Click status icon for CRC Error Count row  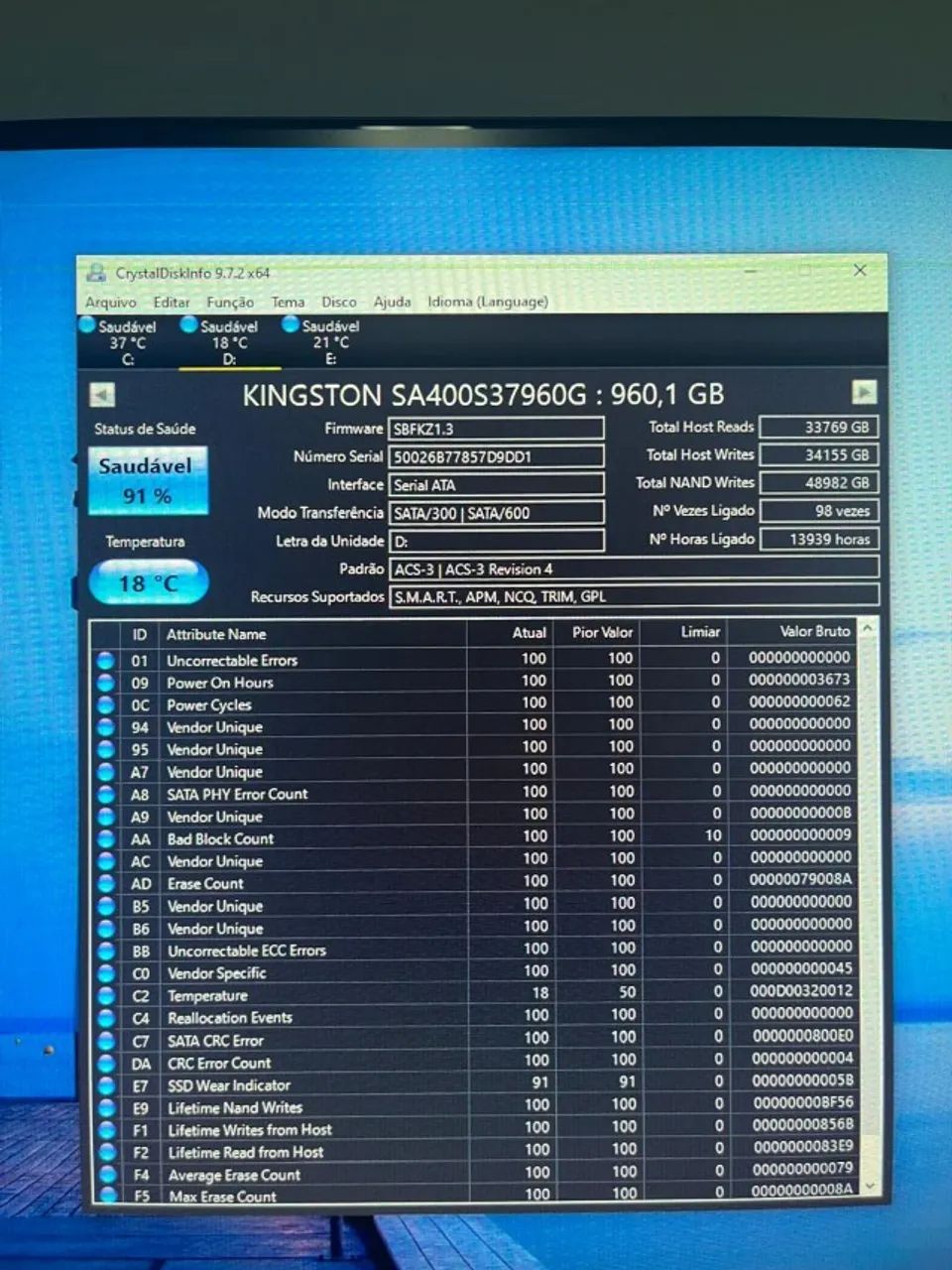(107, 1063)
